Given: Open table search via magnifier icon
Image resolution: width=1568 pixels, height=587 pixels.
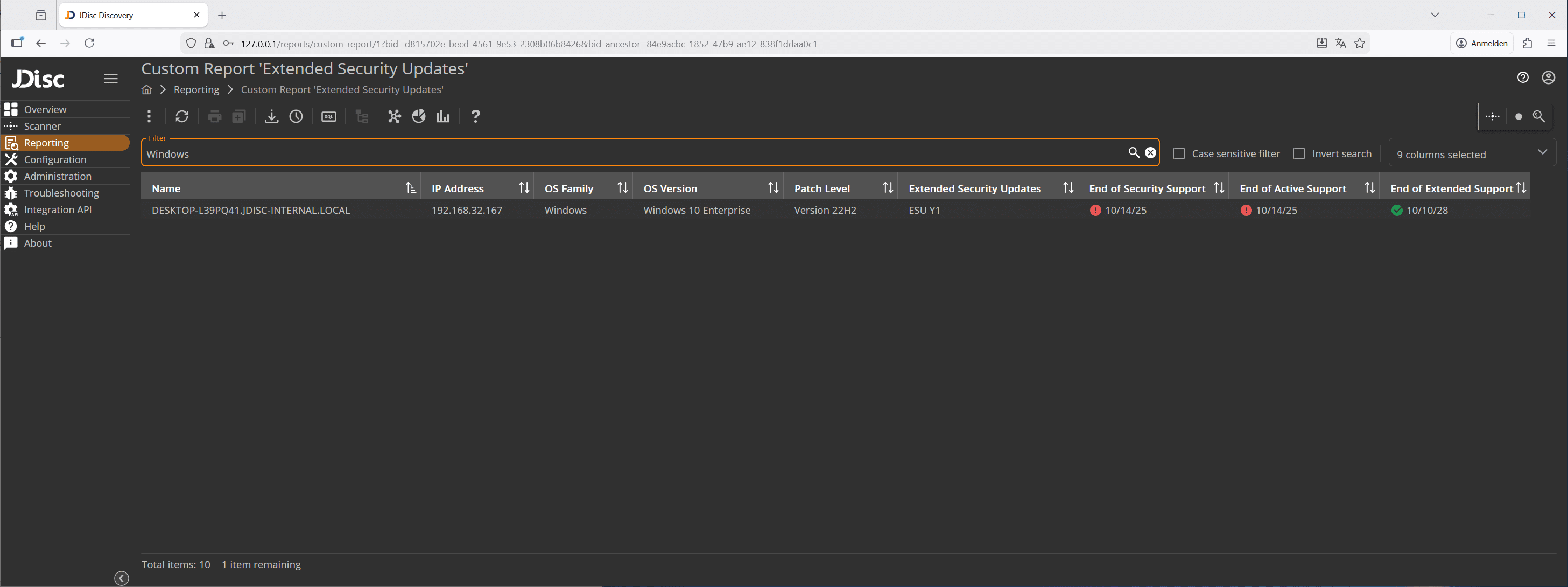Looking at the screenshot, I should 1540,116.
